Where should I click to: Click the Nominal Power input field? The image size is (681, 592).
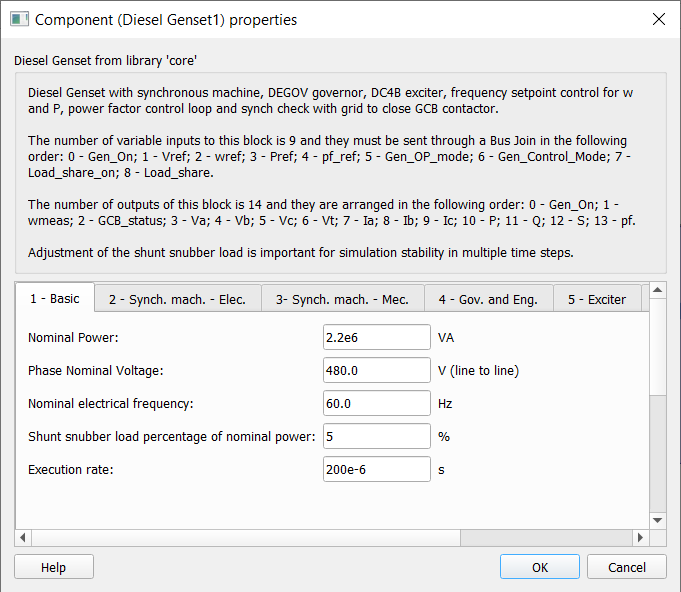[x=377, y=338]
